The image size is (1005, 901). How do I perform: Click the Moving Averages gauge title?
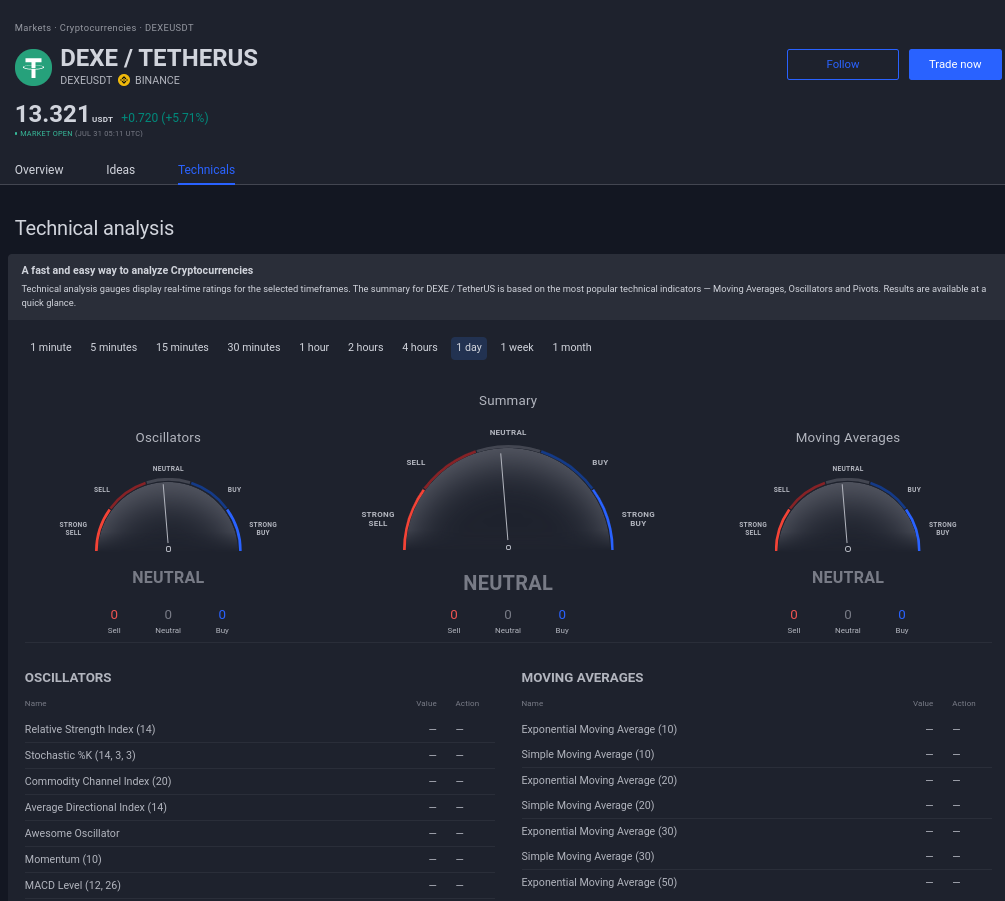tap(847, 438)
